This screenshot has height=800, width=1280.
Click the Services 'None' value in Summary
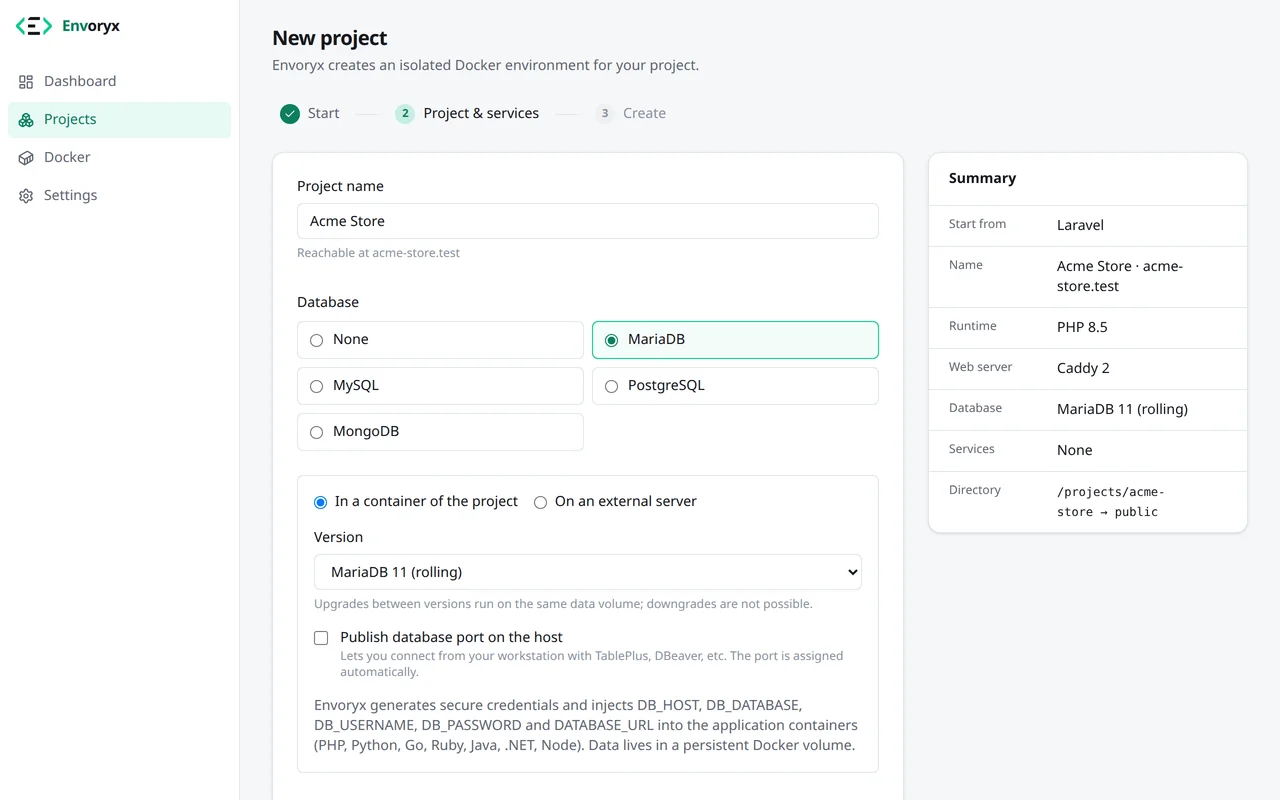[x=1075, y=450]
